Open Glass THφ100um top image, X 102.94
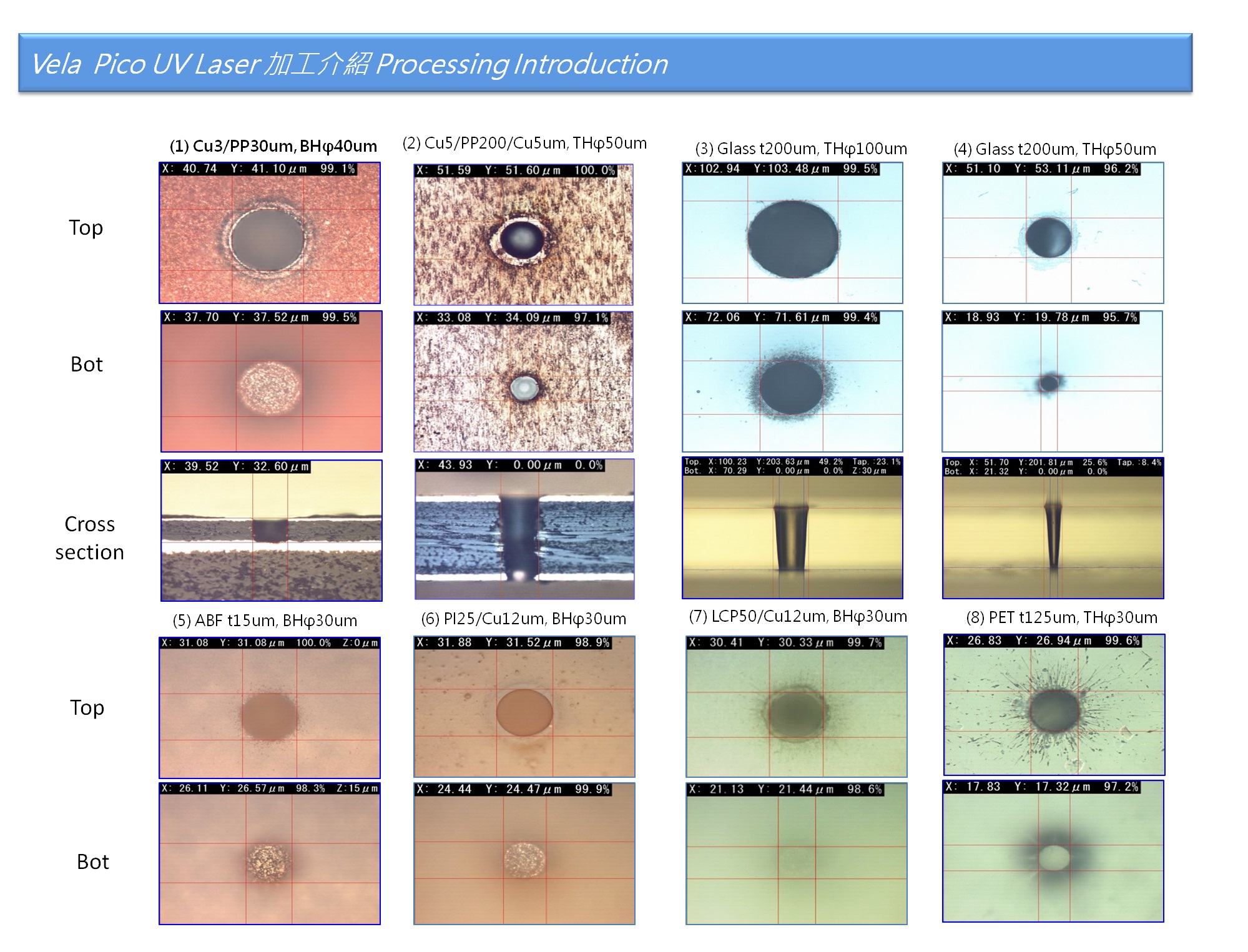Viewport: 1248px width, 952px height. coord(792,233)
